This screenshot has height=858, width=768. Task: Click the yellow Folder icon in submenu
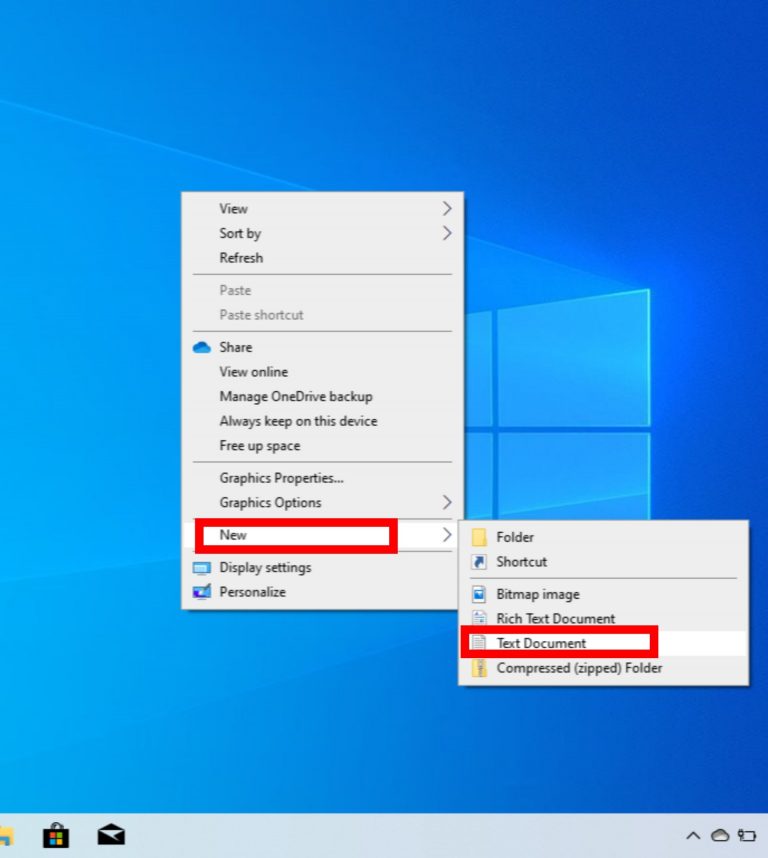pos(479,537)
